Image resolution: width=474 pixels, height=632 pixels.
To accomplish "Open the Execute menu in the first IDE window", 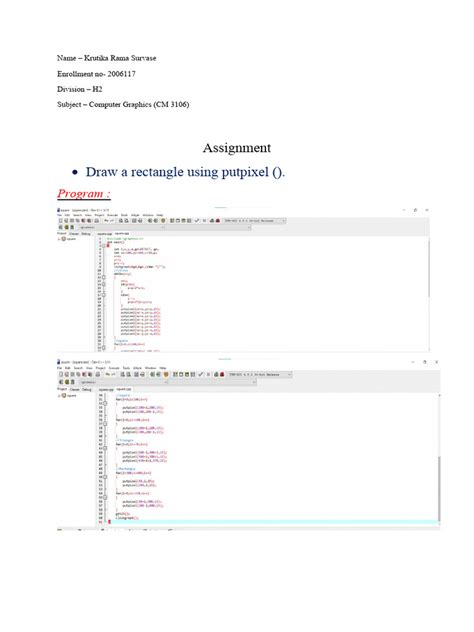I will click(112, 215).
